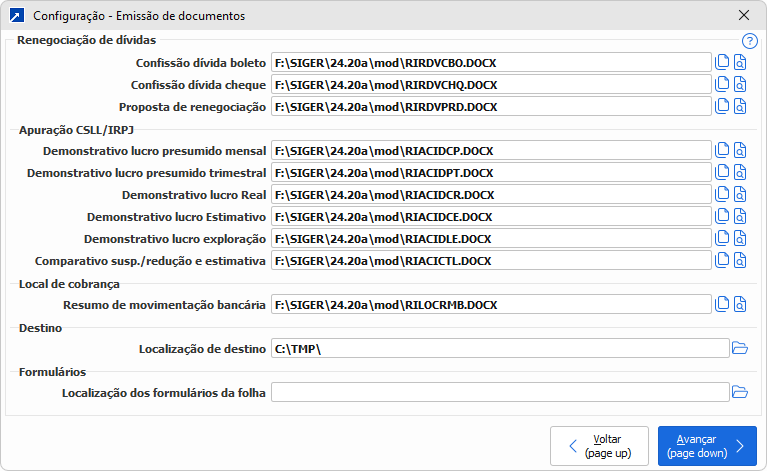Click copy icon for Confissão dívida boleto
767x471 pixels.
pyautogui.click(x=722, y=63)
